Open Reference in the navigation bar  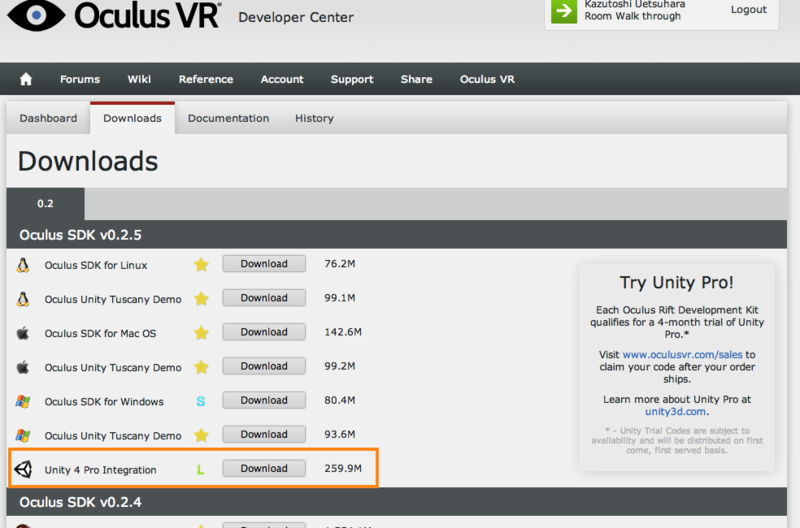point(206,79)
